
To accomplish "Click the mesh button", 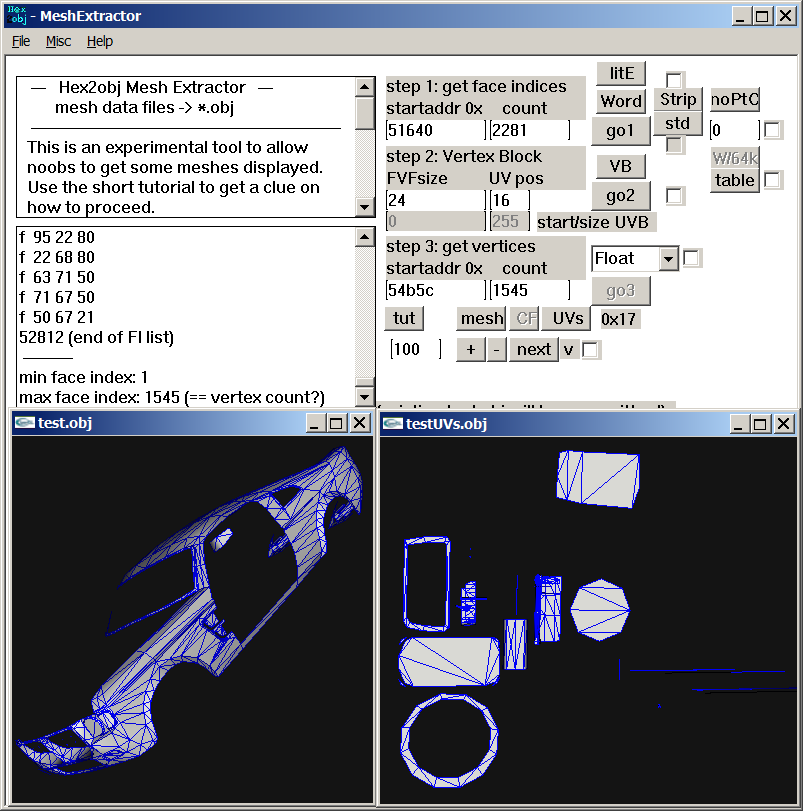I will pos(481,319).
